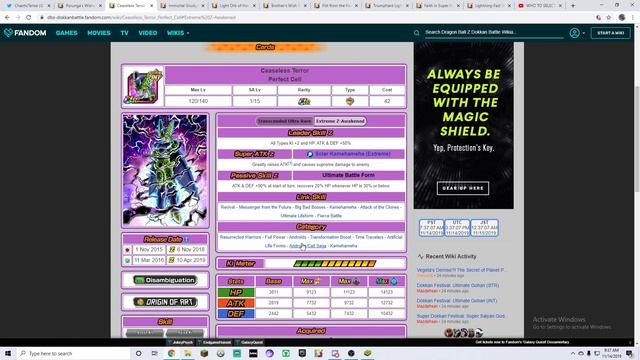640x360 pixels.
Task: Open the Kamehameha category link
Action: click(343, 246)
